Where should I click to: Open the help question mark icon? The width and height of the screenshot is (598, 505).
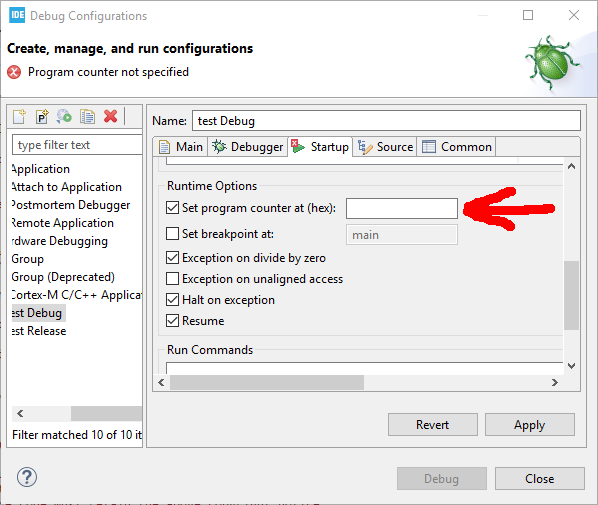[x=27, y=477]
